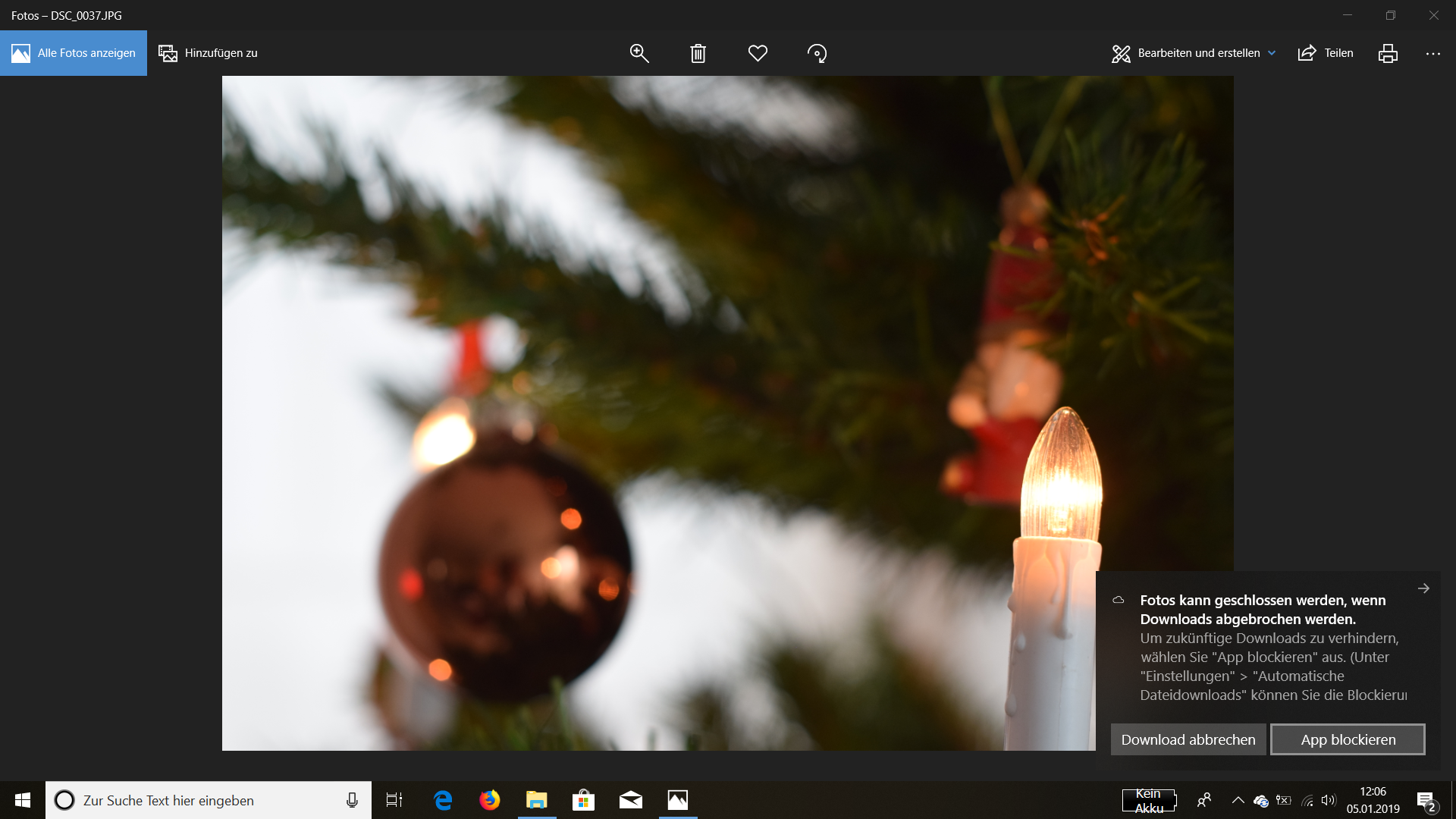Open the volume speaker control

coord(1328,800)
